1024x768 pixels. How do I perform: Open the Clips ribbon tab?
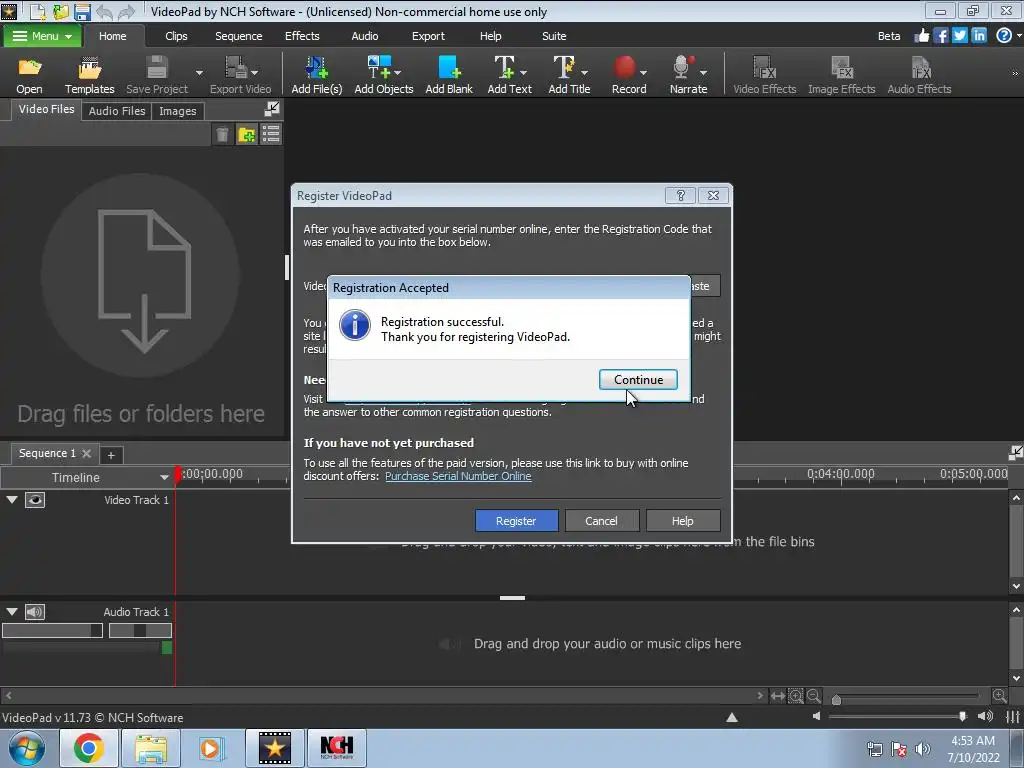point(176,36)
